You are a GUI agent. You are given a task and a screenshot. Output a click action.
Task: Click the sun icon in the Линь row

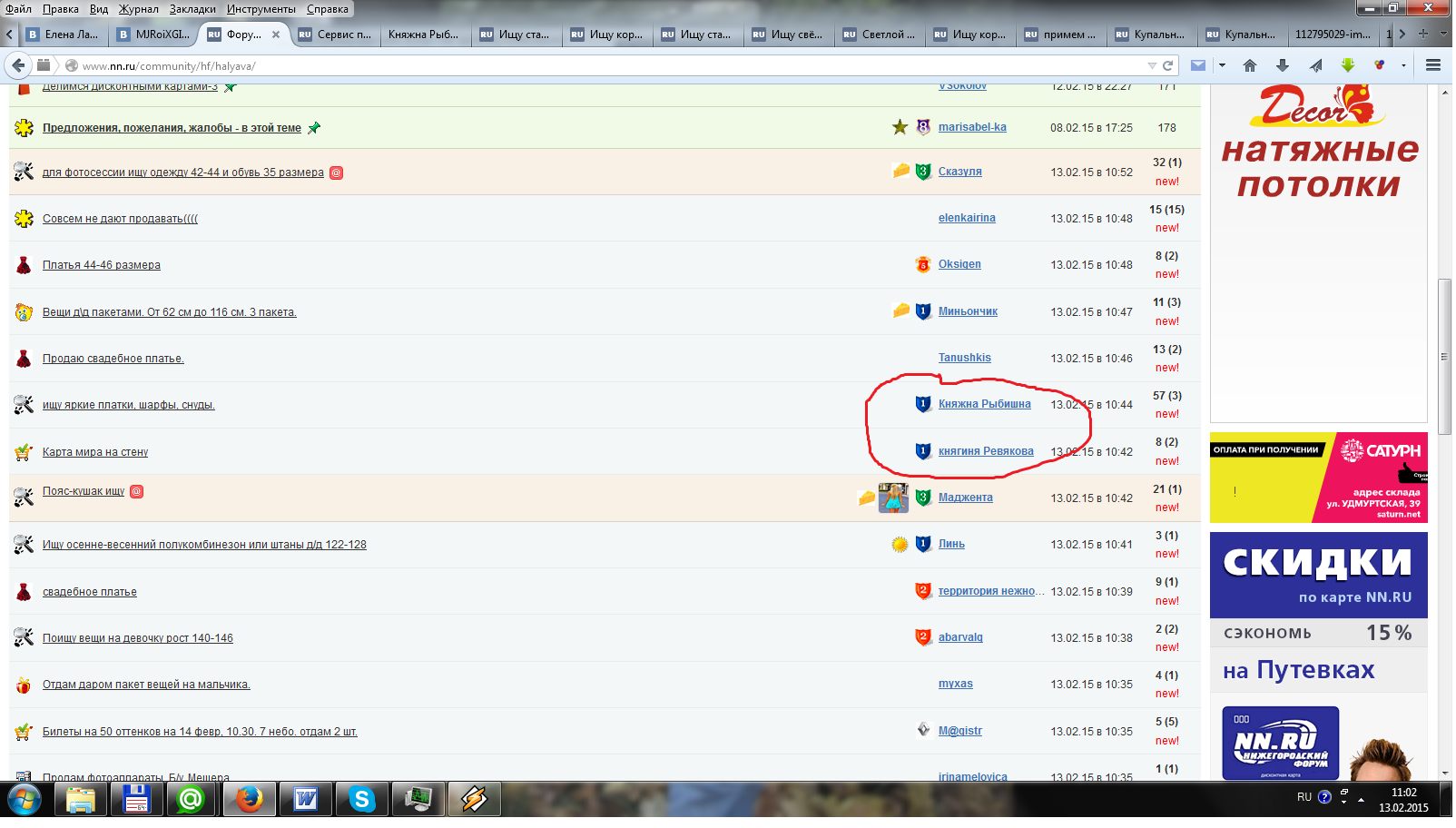pyautogui.click(x=900, y=545)
